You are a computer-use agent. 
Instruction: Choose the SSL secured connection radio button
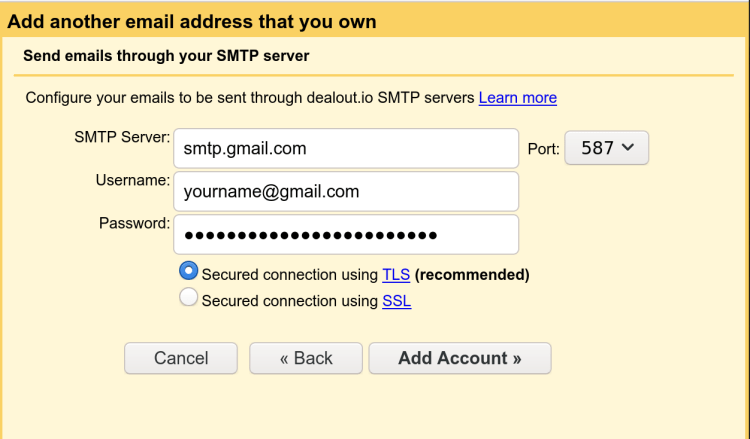point(188,298)
